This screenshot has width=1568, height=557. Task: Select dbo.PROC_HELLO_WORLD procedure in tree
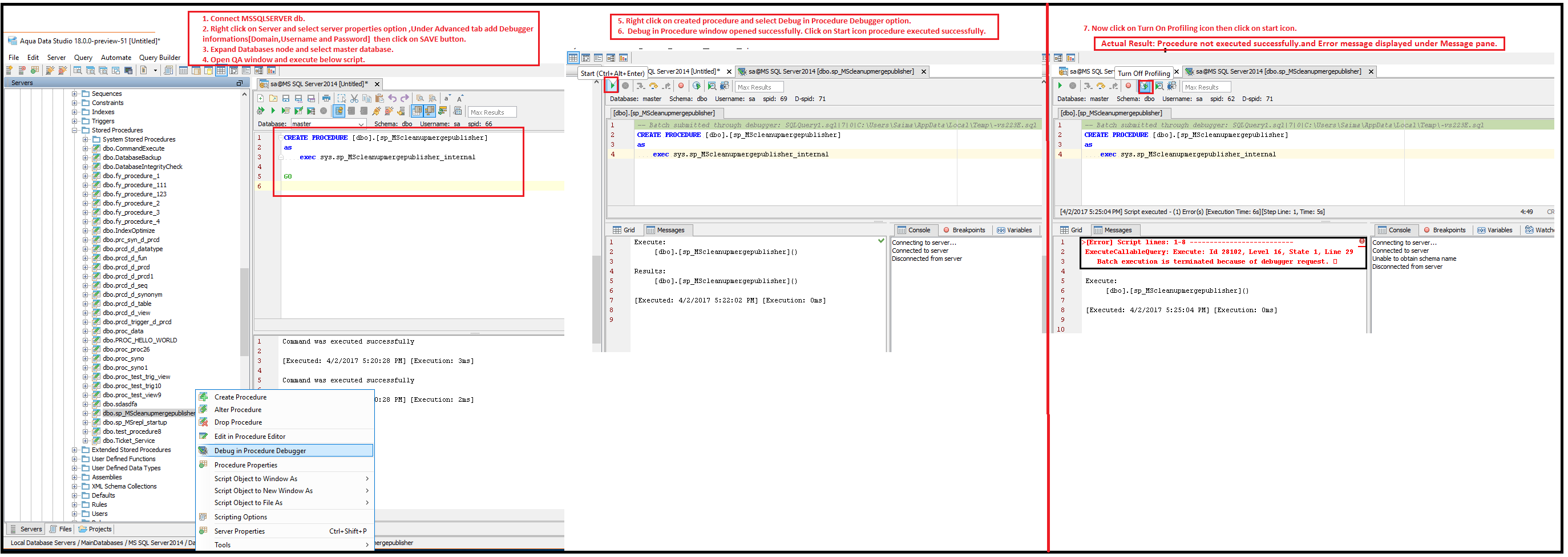[140, 340]
